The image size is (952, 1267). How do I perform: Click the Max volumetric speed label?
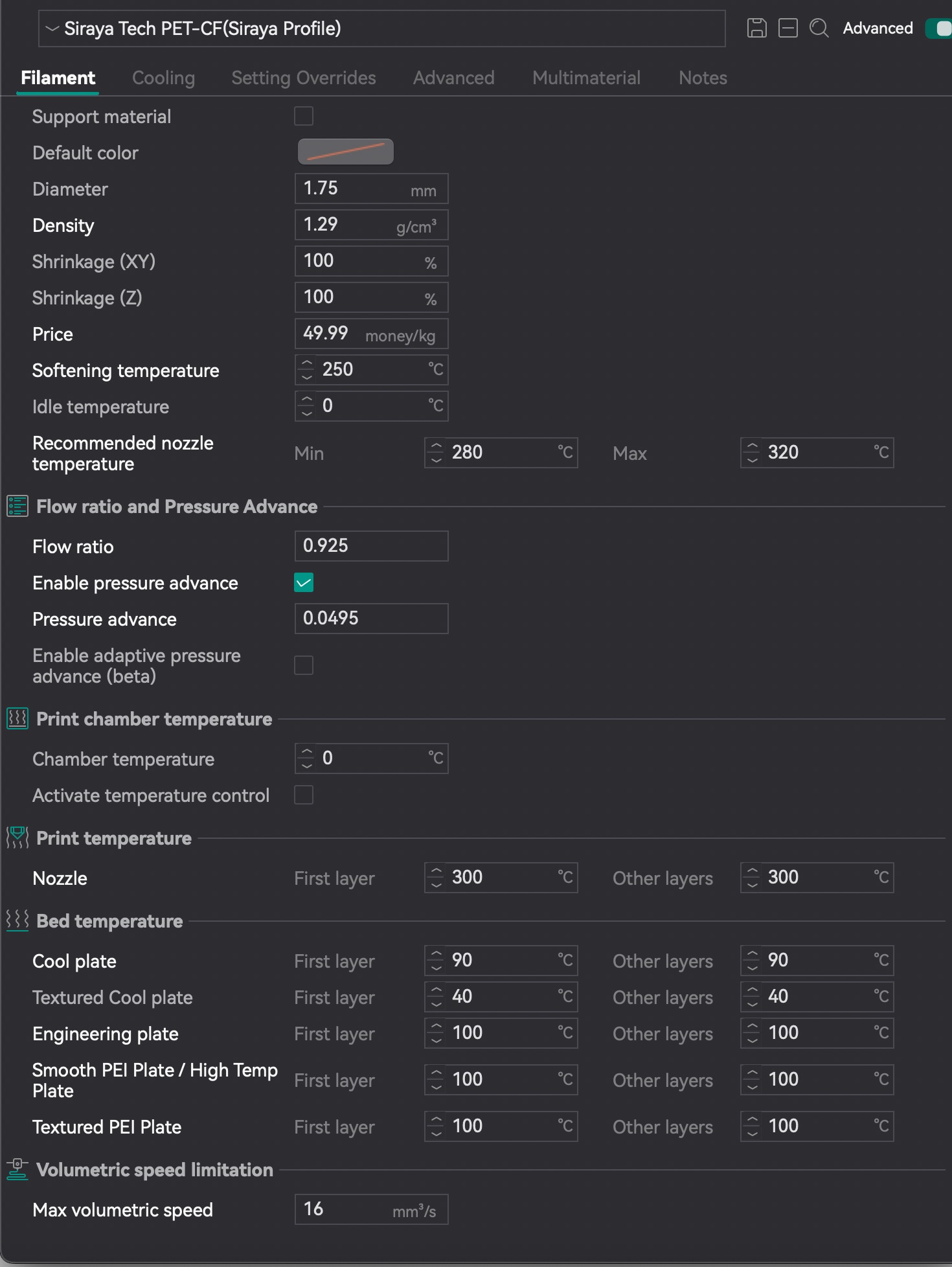(x=122, y=1210)
